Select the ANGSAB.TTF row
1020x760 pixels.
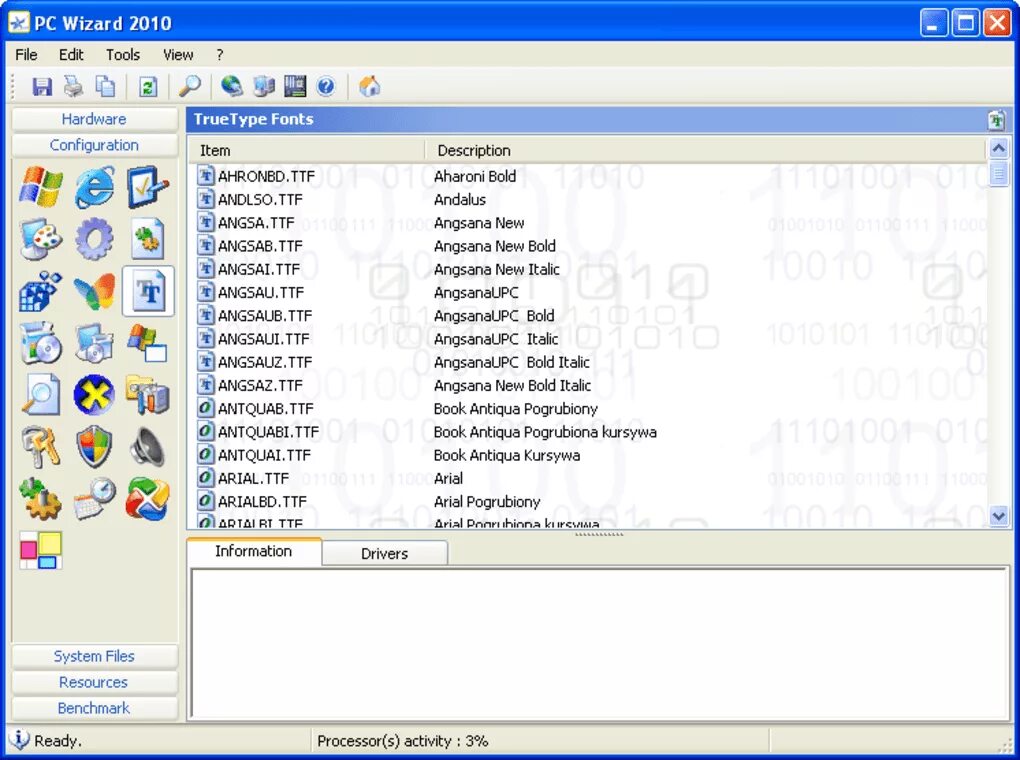588,246
